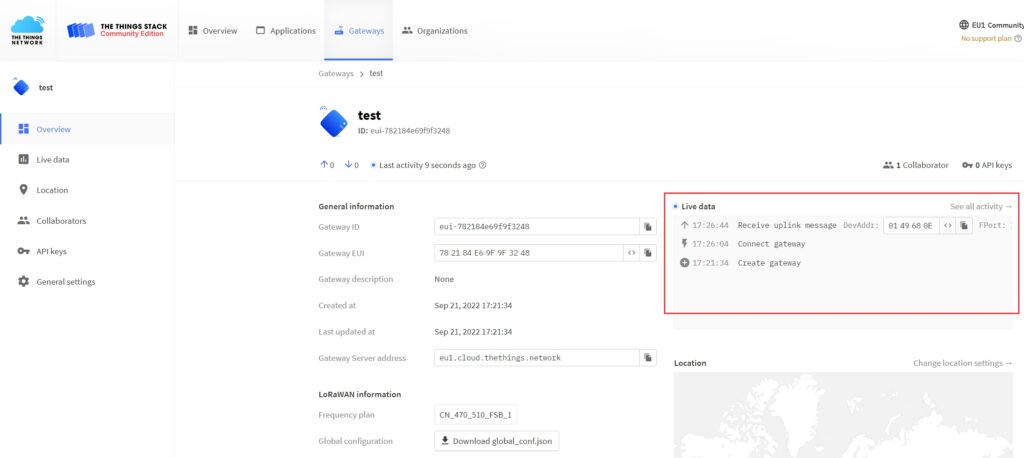This screenshot has height=458, width=1024.
Task: Click the help icon beside Last activity
Action: [x=483, y=165]
